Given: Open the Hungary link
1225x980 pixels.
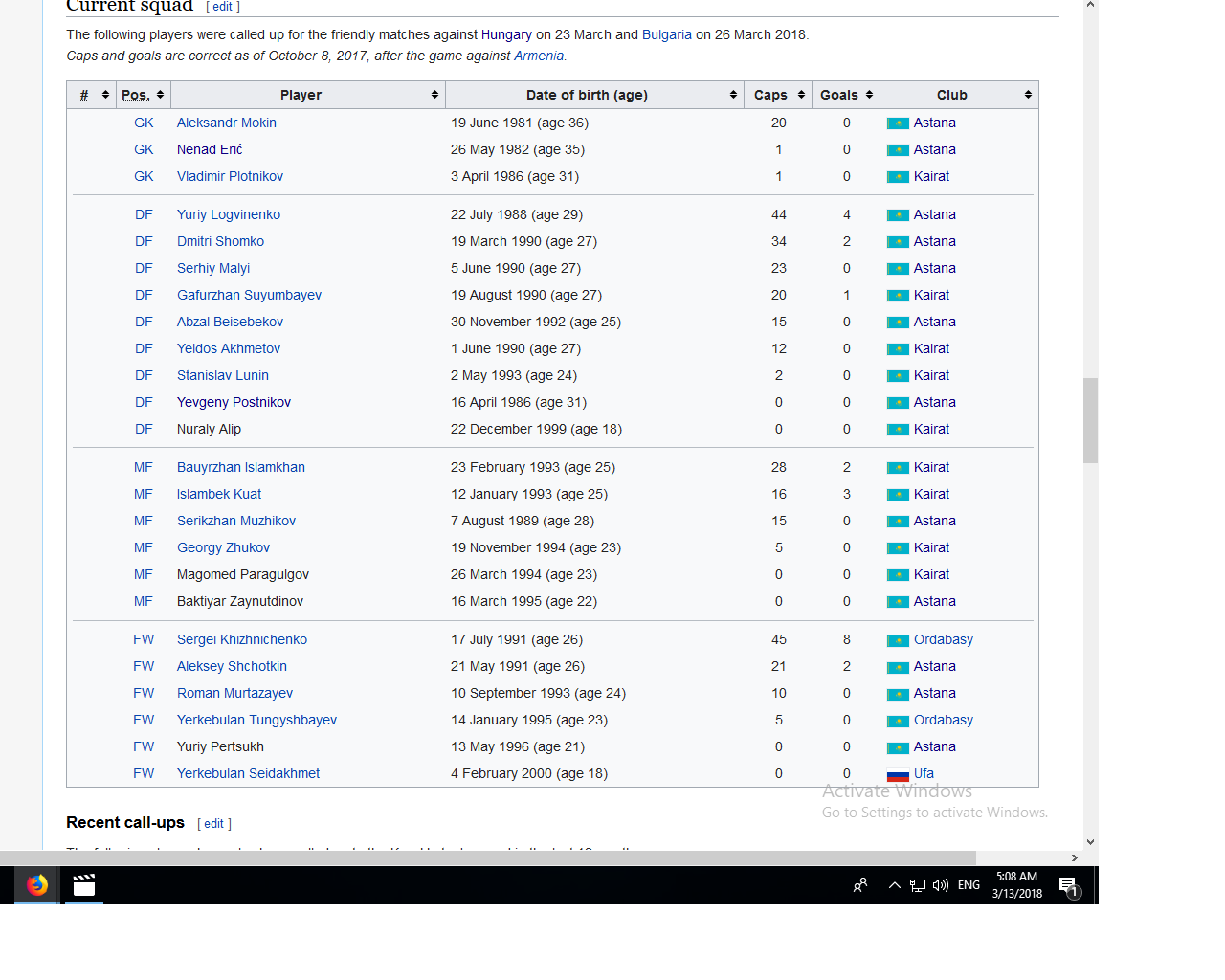Looking at the screenshot, I should (506, 34).
